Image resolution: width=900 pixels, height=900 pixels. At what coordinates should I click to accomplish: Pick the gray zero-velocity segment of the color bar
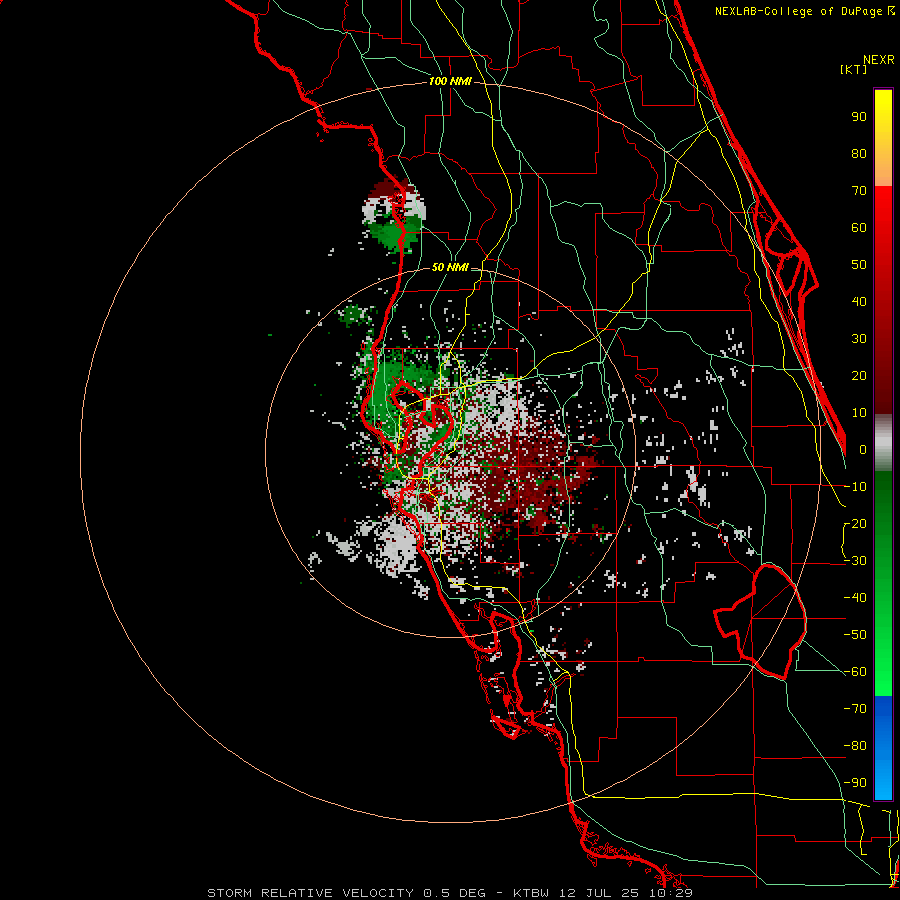click(883, 443)
